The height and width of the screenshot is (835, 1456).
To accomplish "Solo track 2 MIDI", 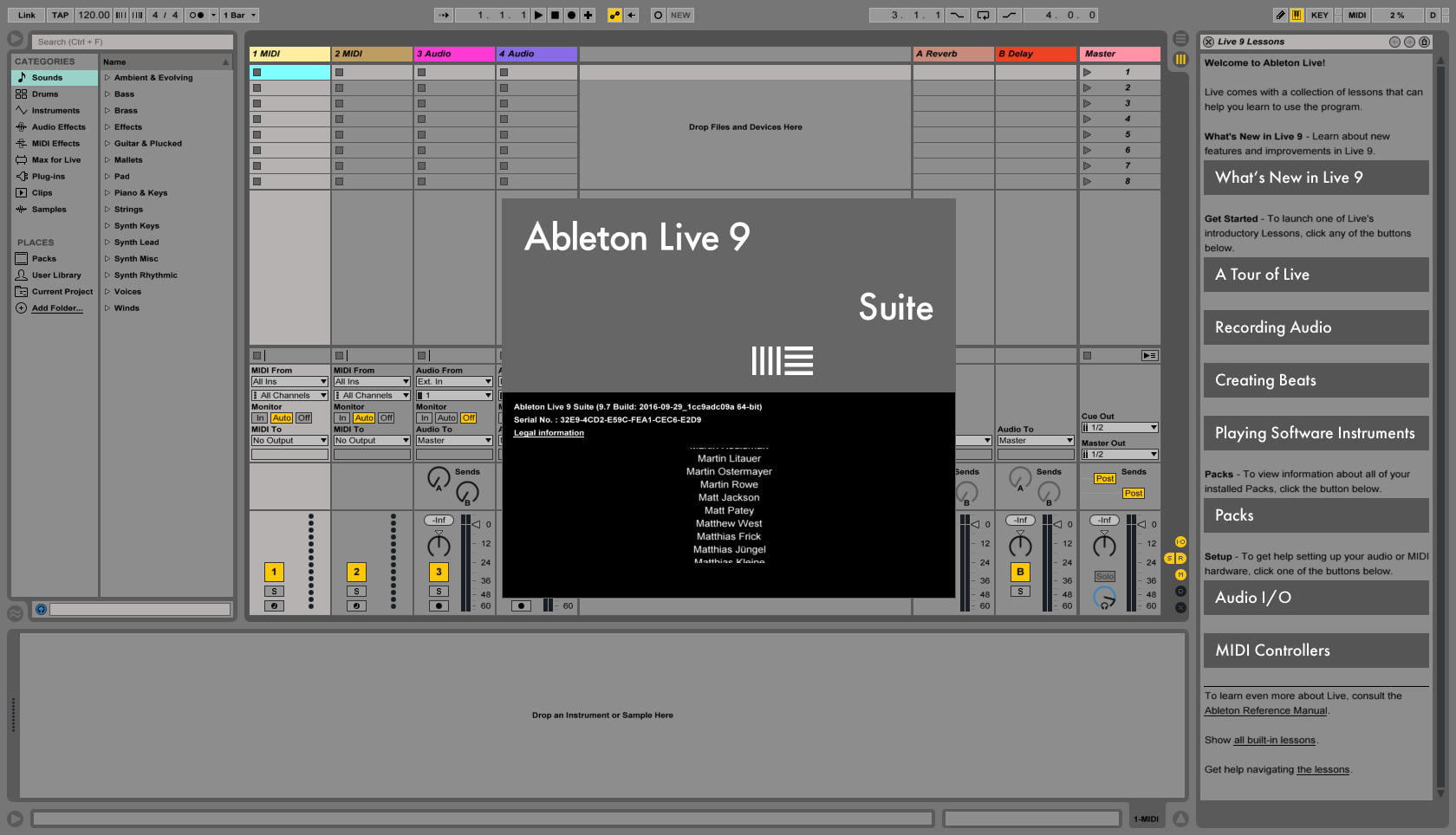I will [356, 591].
